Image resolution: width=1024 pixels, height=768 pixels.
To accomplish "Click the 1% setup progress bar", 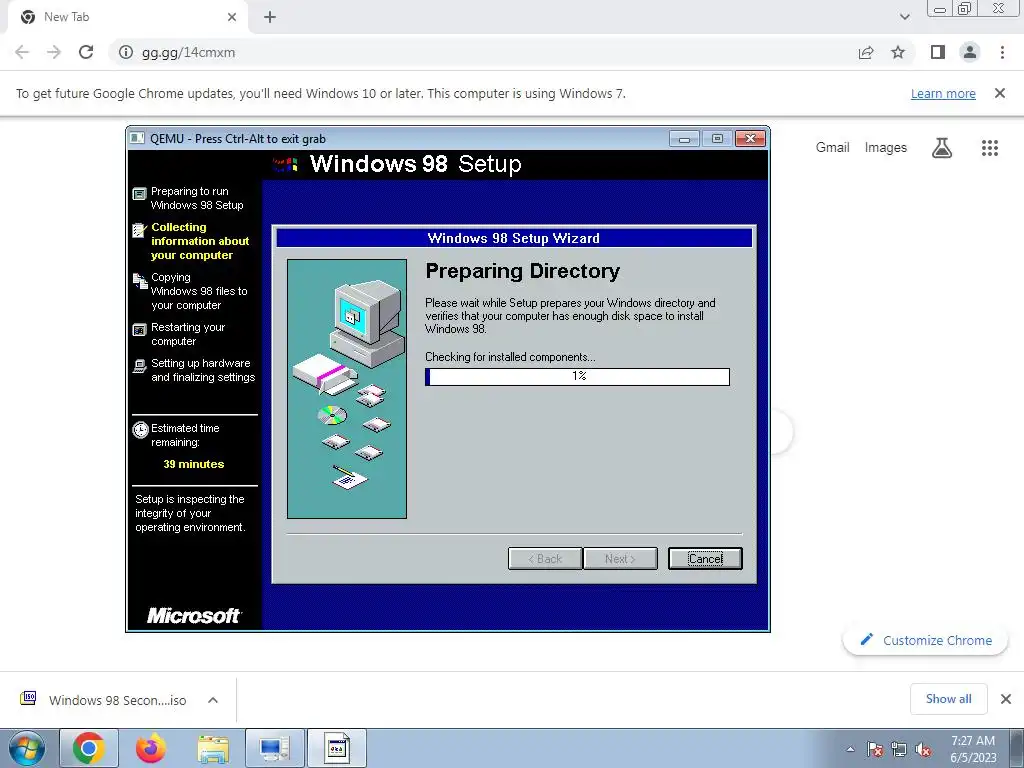I will (x=577, y=376).
